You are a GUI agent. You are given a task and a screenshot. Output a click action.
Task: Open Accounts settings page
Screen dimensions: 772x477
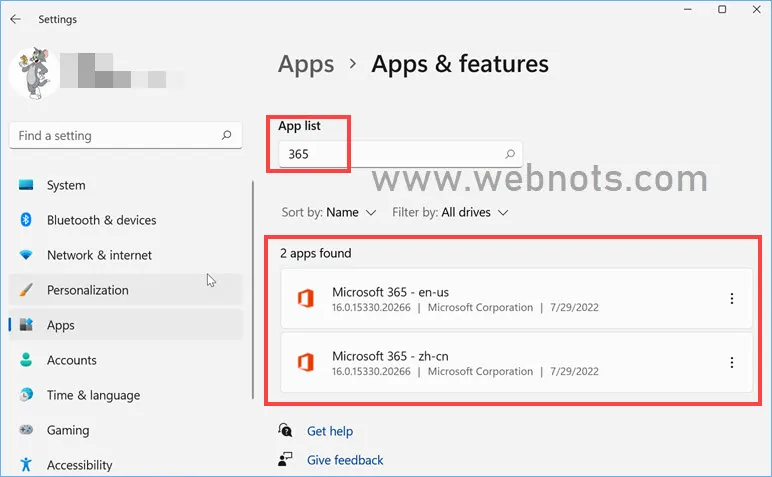point(71,360)
